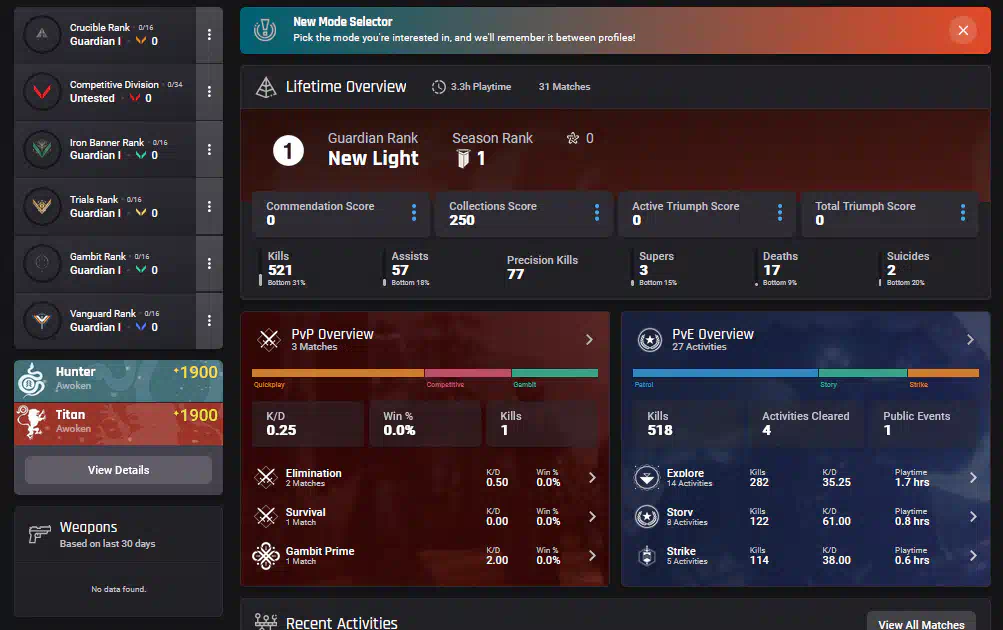The image size is (1003, 630).
Task: Open Strike details via its chevron
Action: coord(973,556)
